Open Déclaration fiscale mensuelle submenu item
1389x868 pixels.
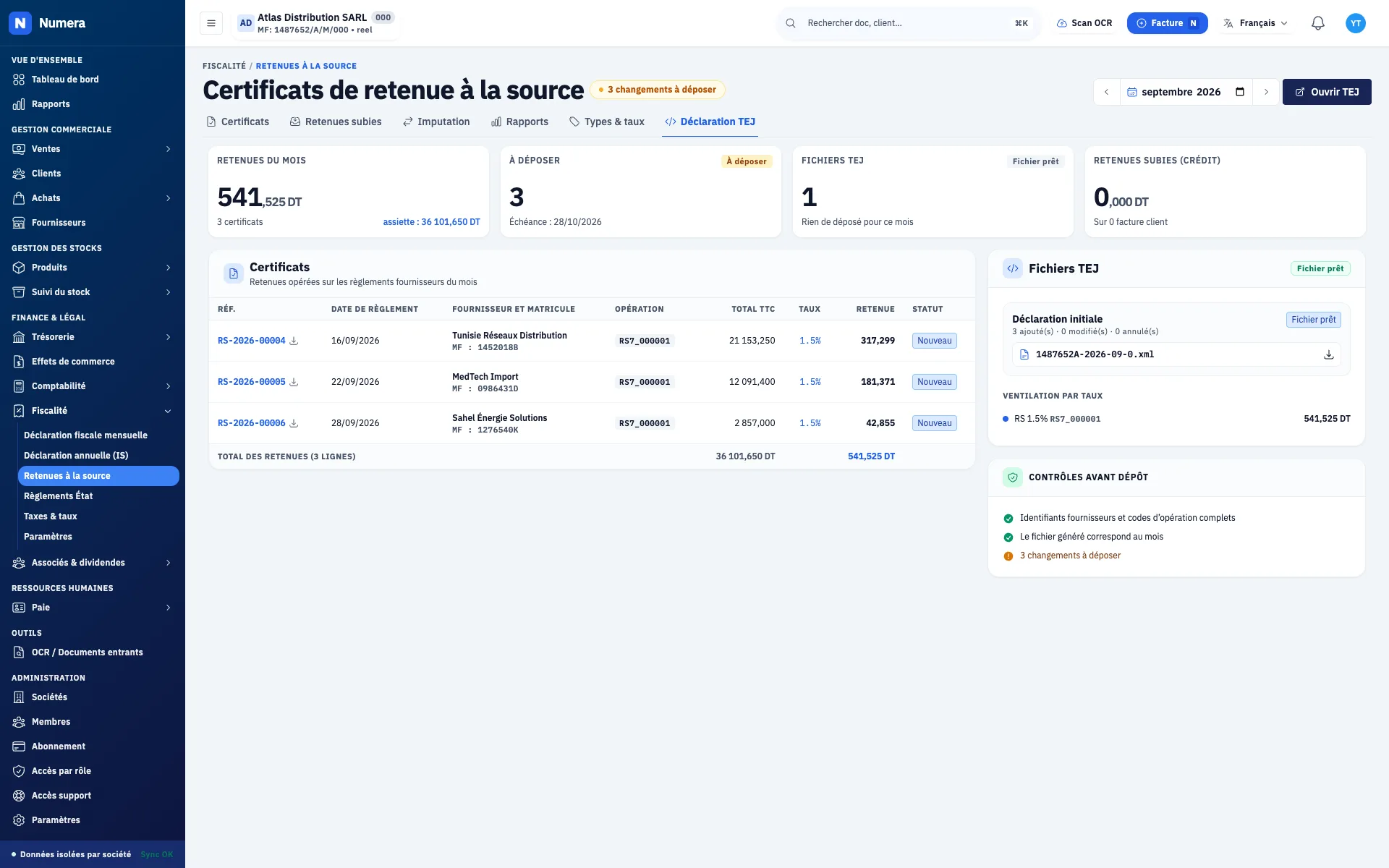coord(98,435)
